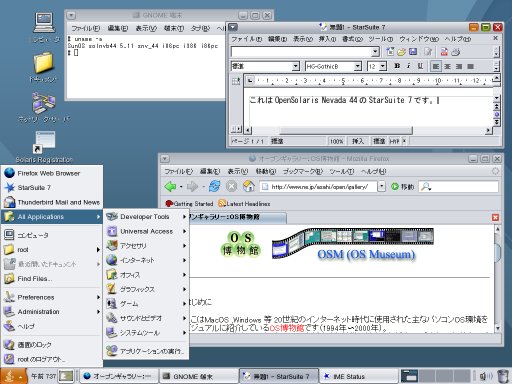
Task: Click IME Status taskbar button
Action: [359, 376]
